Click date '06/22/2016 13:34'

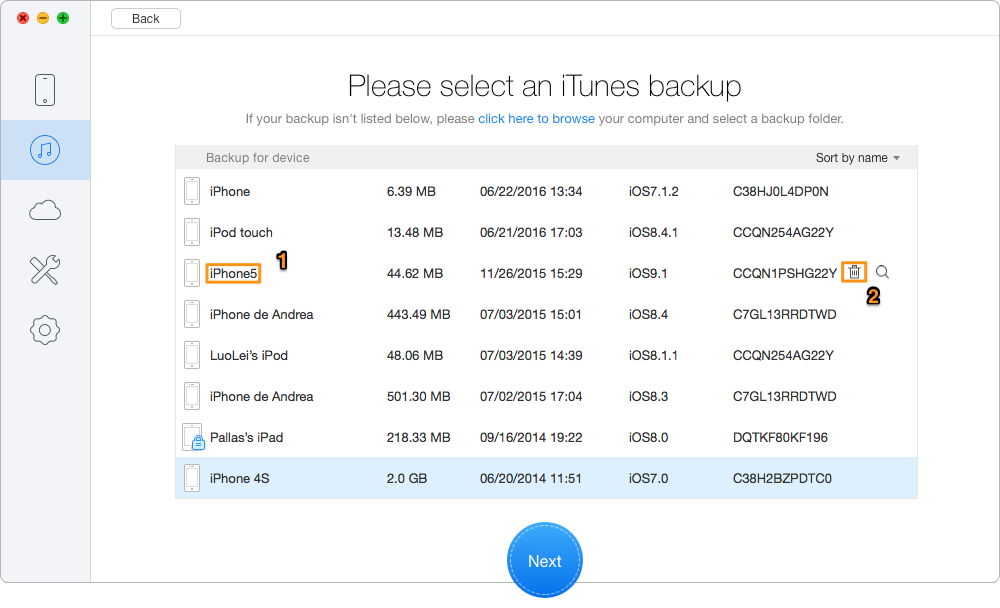tap(531, 191)
